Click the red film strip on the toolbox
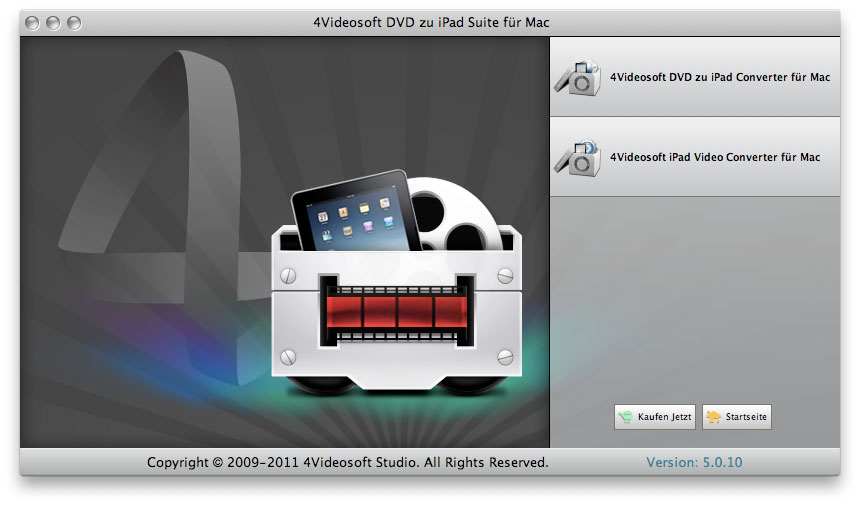The width and height of the screenshot is (860, 506). [395, 308]
